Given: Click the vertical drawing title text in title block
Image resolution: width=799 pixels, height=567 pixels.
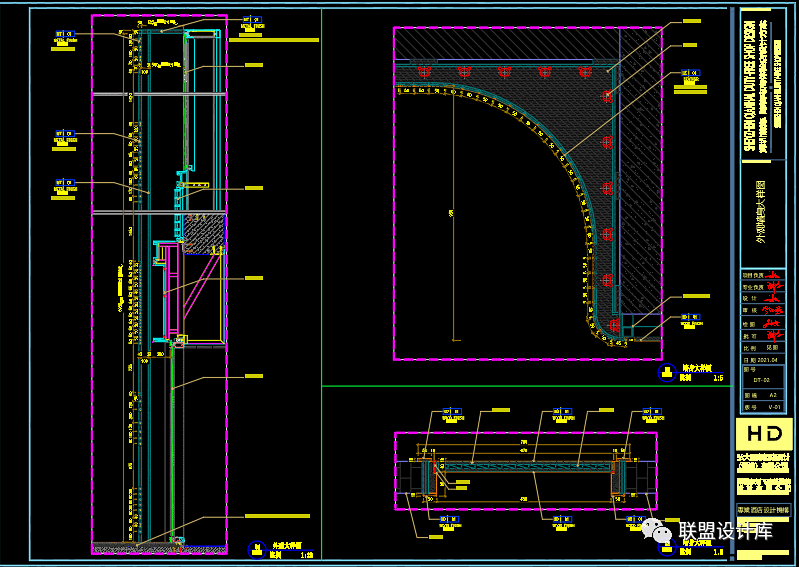Looking at the screenshot, I should click(x=762, y=212).
